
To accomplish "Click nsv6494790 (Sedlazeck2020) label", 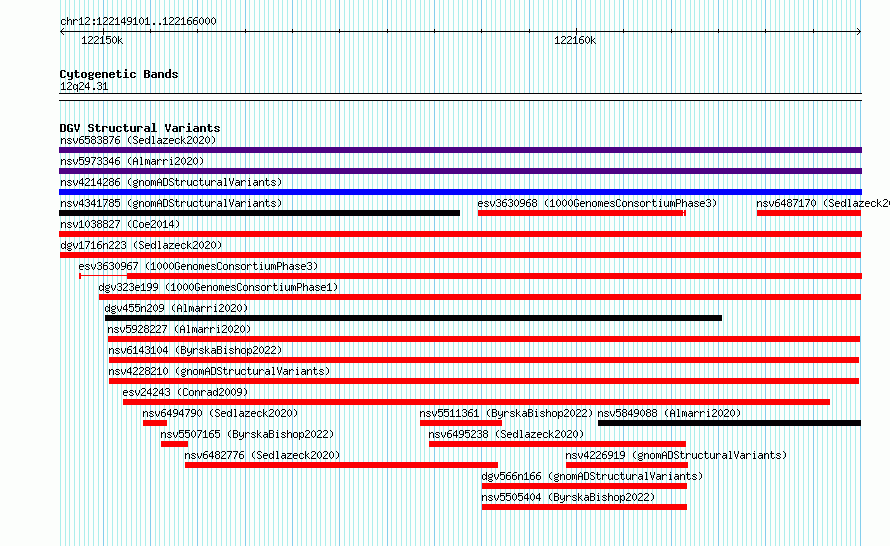I will pos(220,413).
